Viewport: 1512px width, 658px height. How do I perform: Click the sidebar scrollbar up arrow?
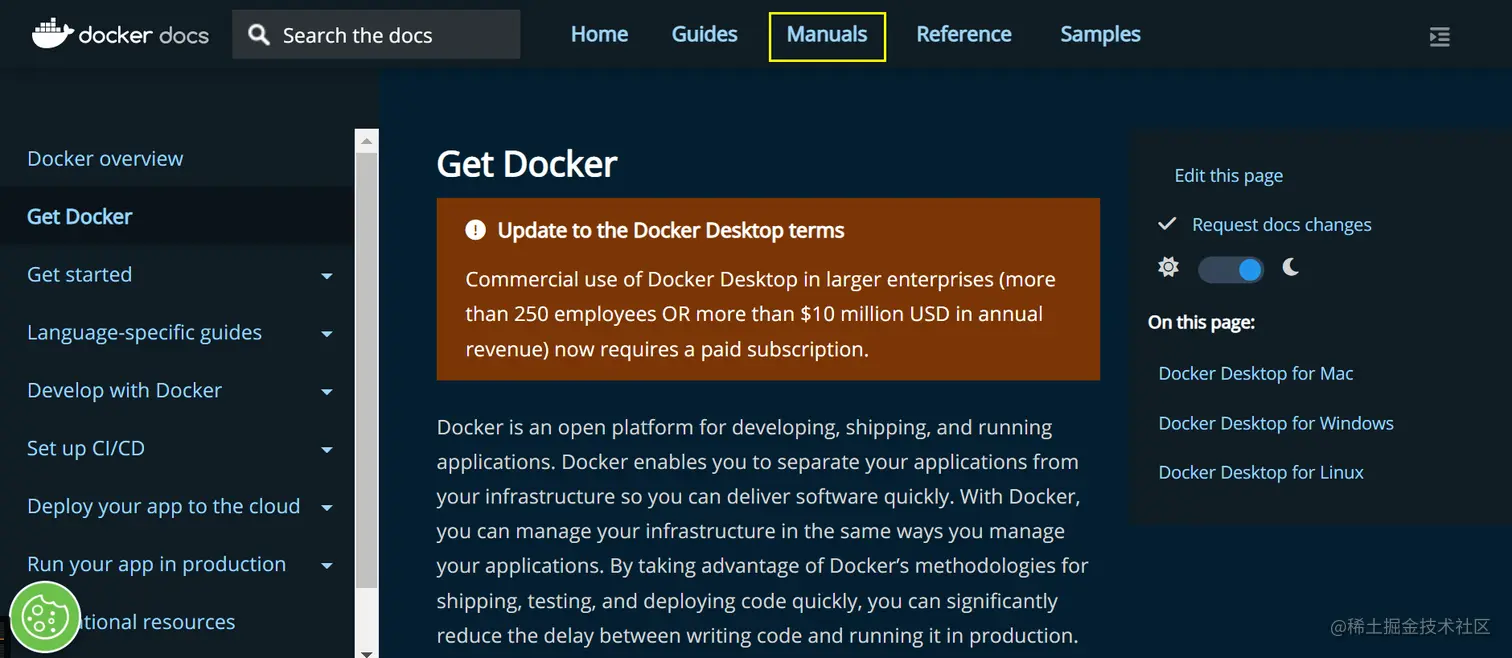tap(367, 141)
